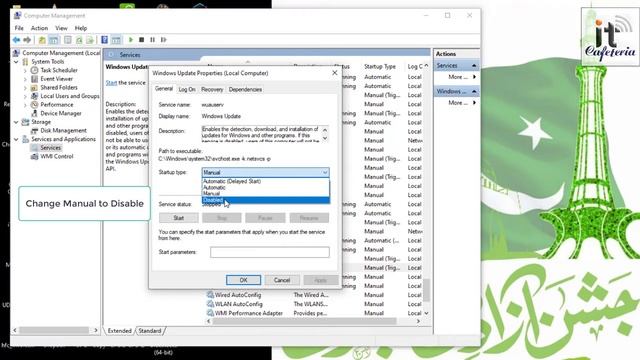The image size is (640, 360).
Task: Switch to the Log On tab
Action: click(x=187, y=89)
